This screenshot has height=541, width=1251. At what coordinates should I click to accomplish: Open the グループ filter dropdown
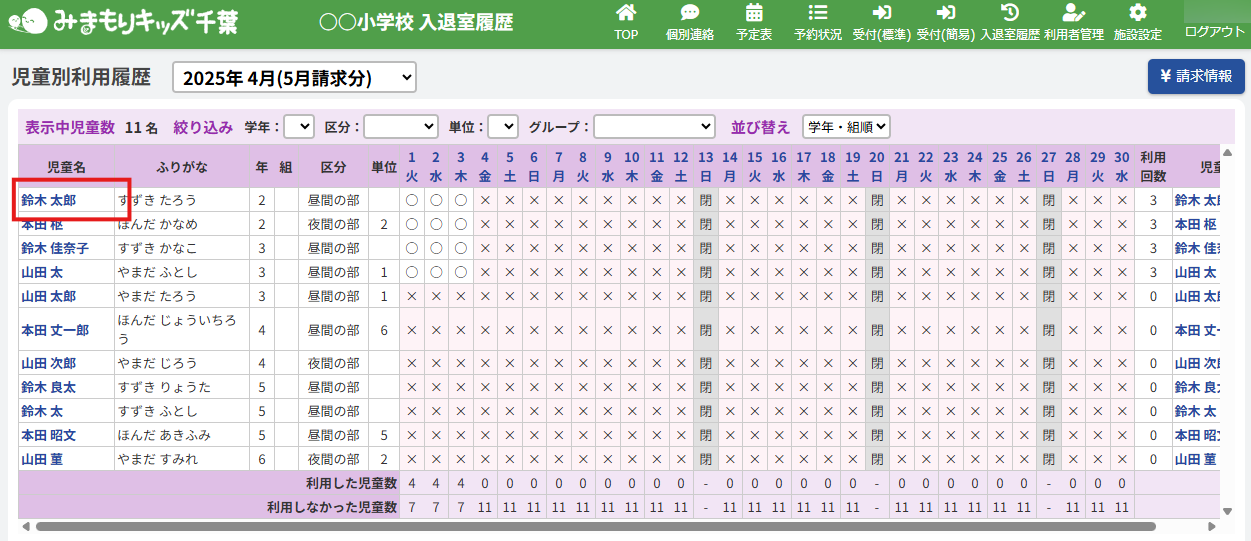[x=654, y=127]
